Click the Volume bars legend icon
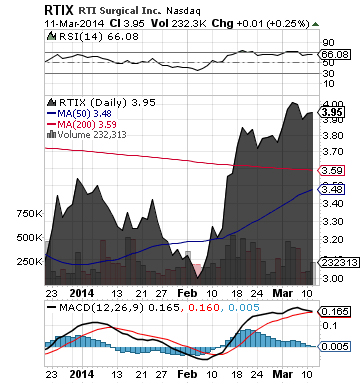This screenshot has width=360, height=384. coord(51,134)
